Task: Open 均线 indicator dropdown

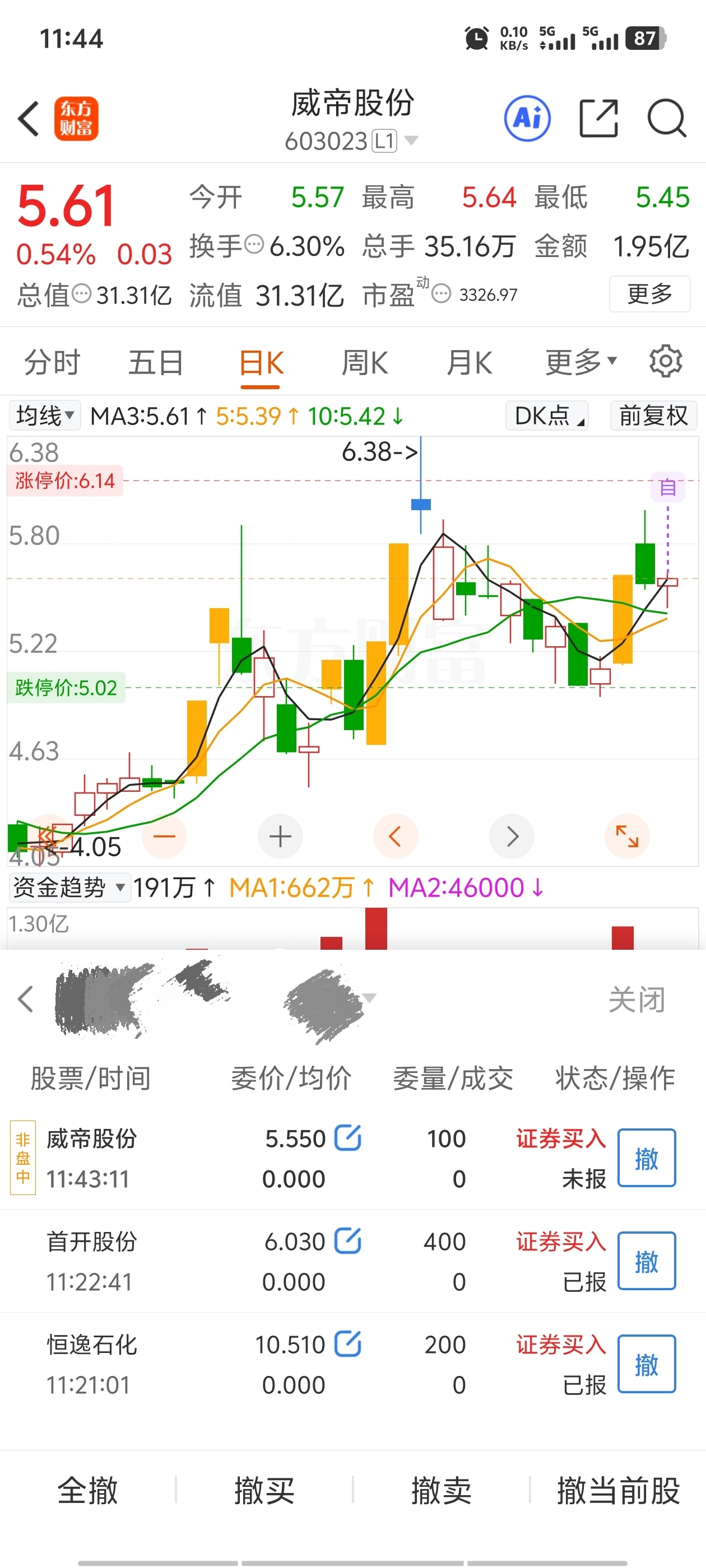Action: (x=45, y=416)
